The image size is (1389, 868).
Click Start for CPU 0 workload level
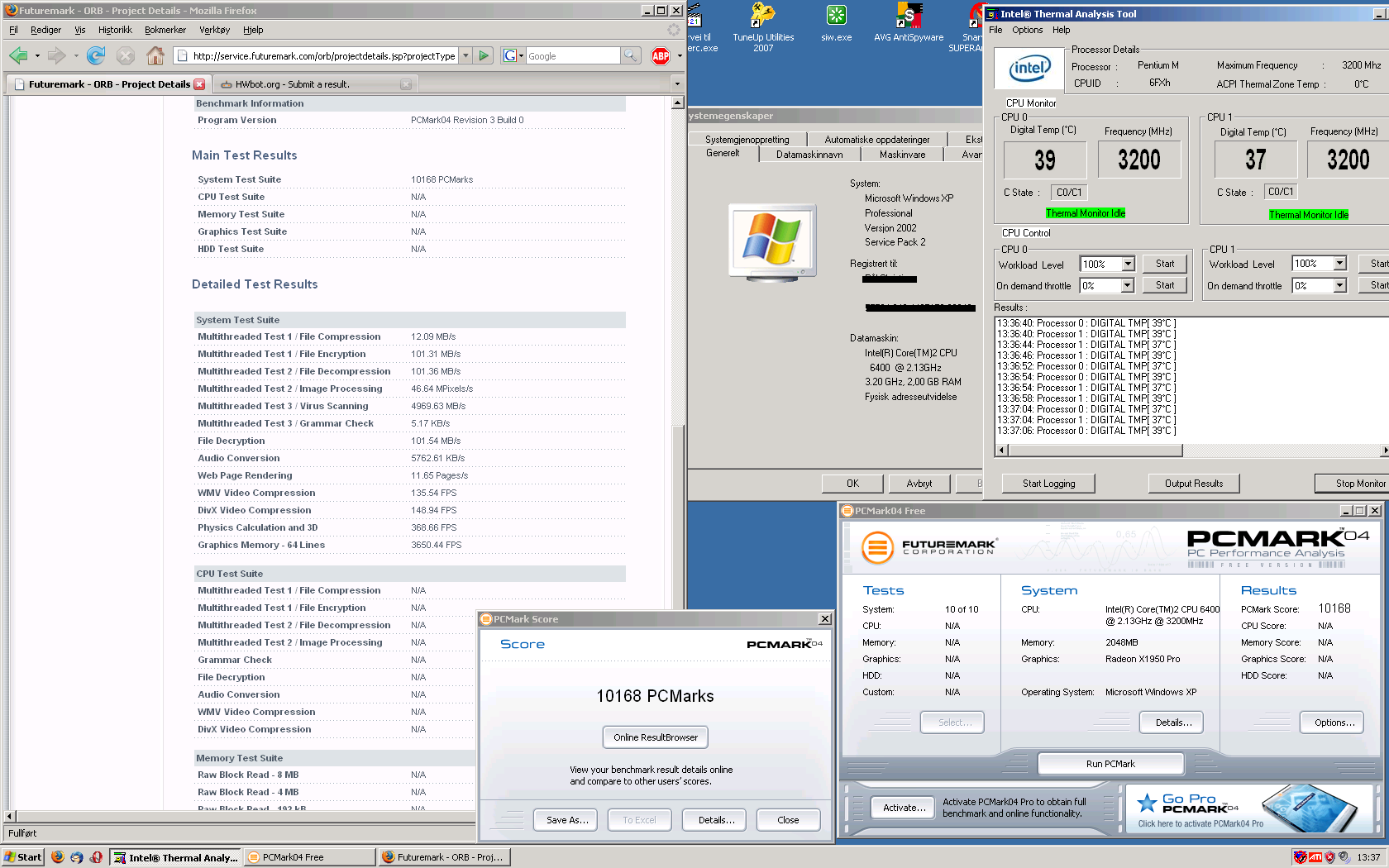[1165, 264]
